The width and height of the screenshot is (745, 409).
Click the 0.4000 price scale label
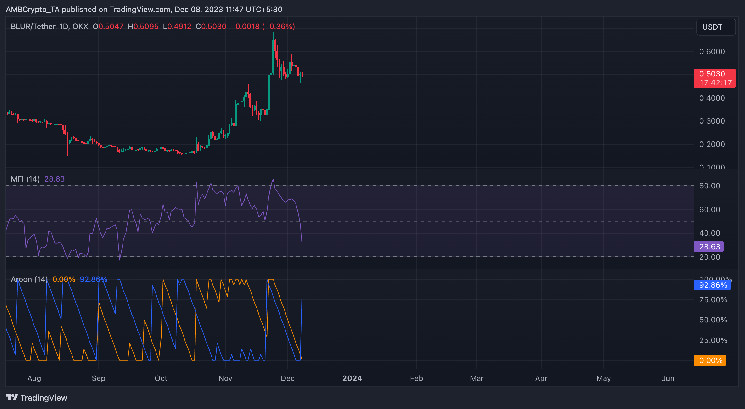coord(712,98)
